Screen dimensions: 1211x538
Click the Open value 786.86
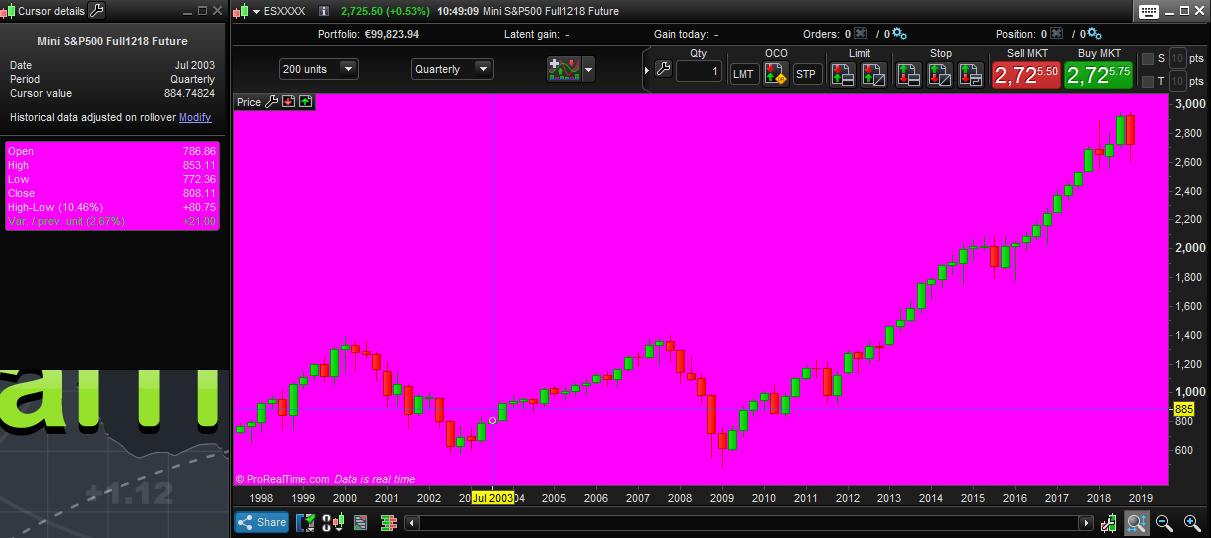click(199, 151)
